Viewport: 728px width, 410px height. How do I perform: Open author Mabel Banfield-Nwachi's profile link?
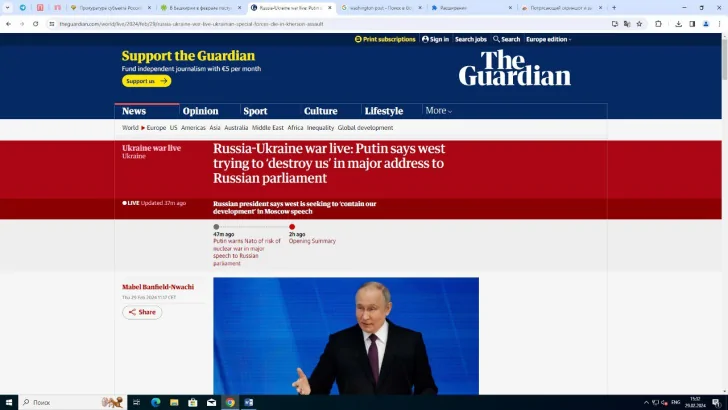158,287
